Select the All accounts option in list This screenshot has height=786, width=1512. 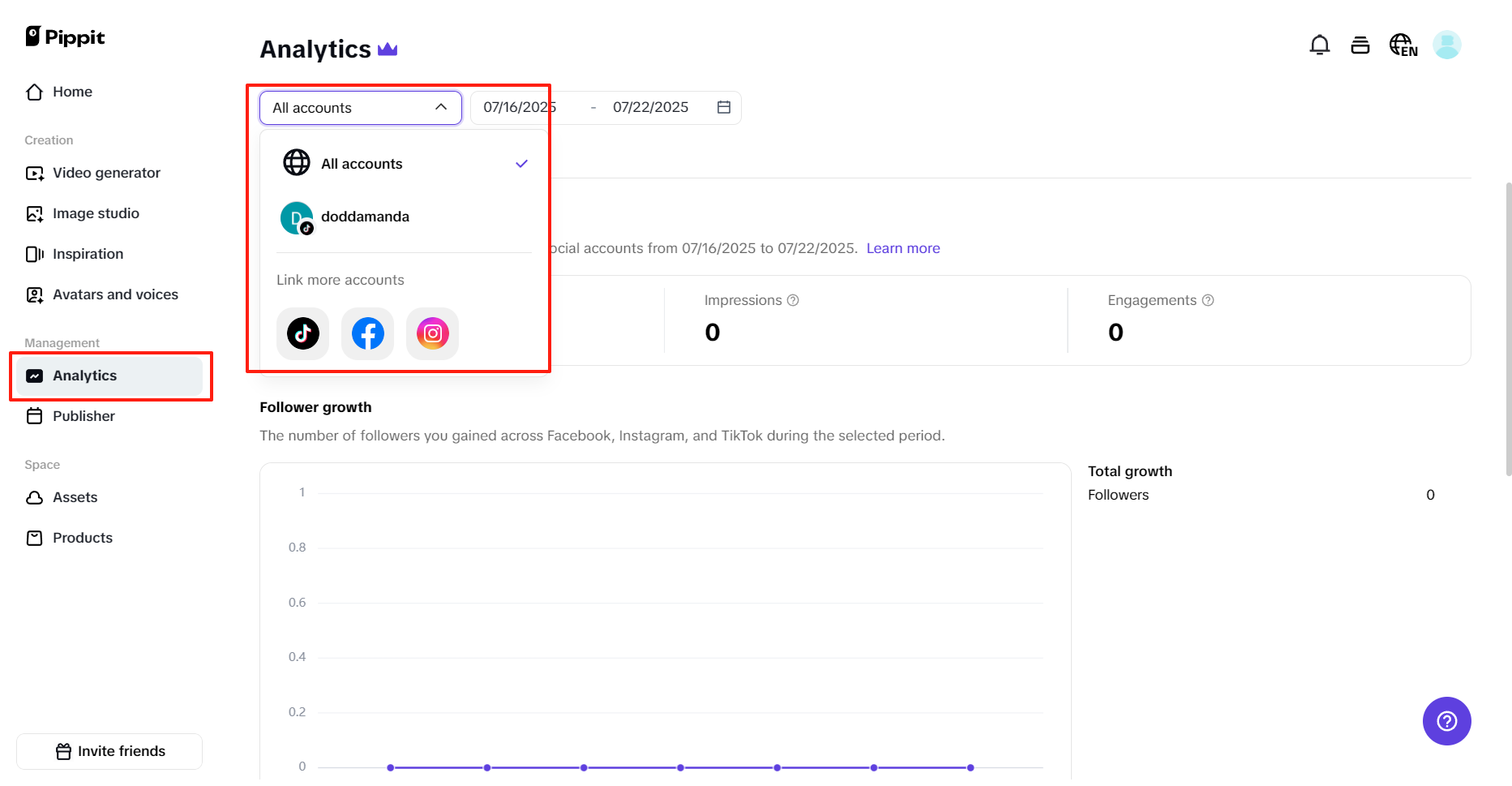pyautogui.click(x=362, y=164)
